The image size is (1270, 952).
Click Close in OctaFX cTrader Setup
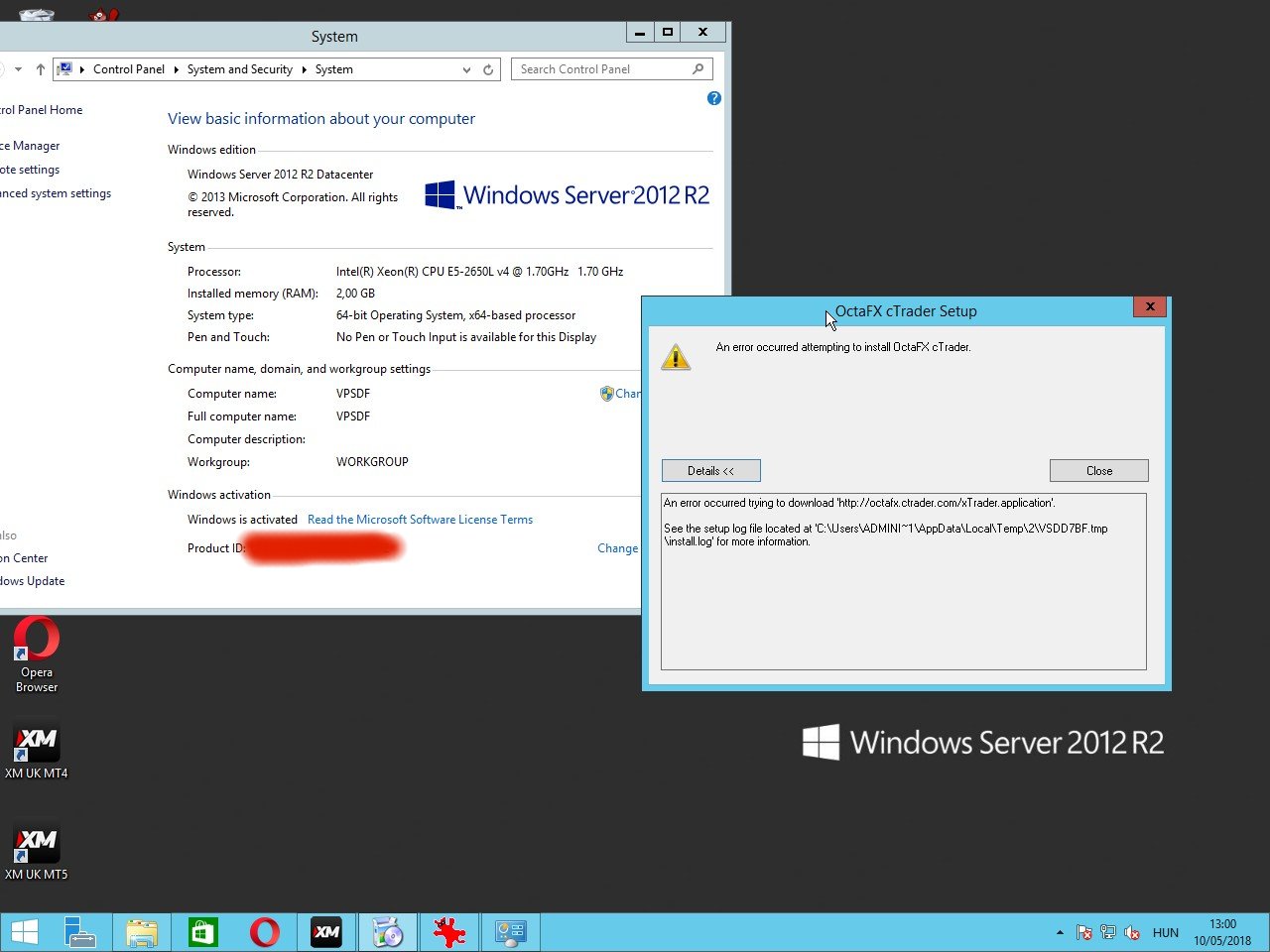click(1099, 471)
